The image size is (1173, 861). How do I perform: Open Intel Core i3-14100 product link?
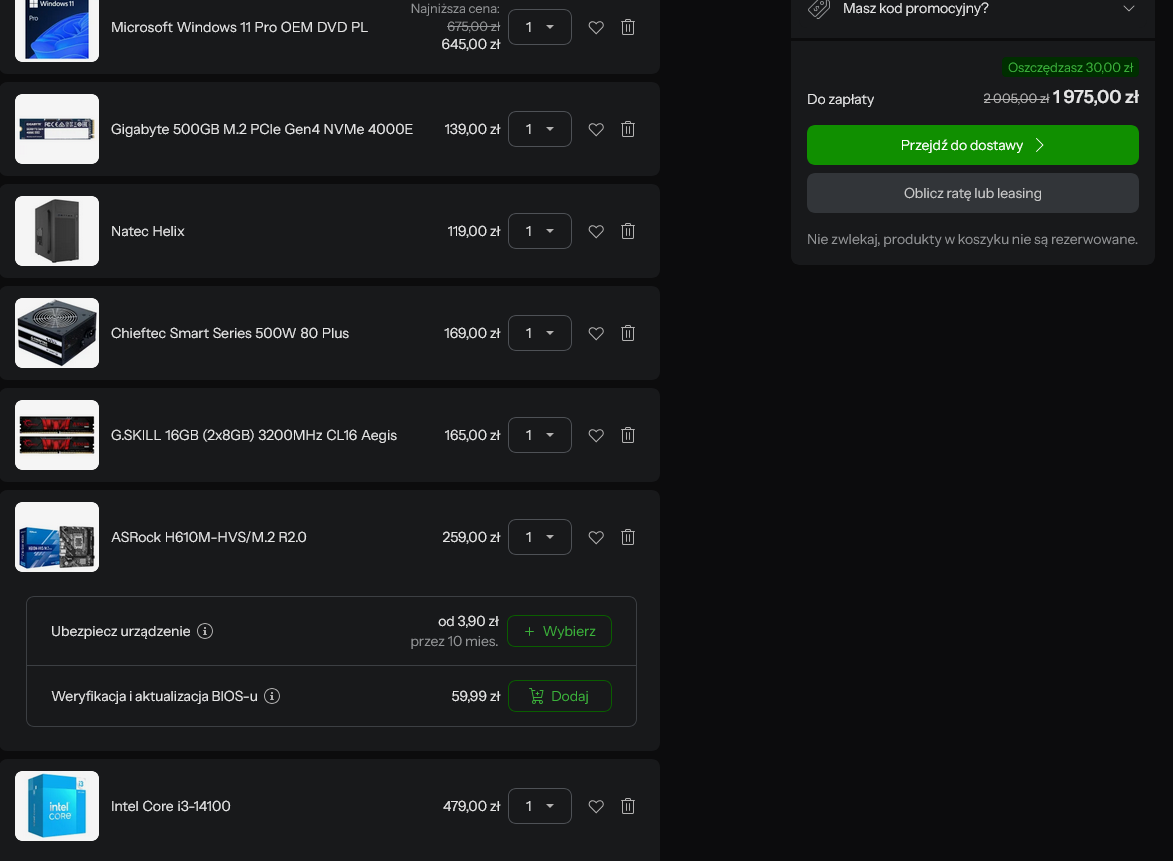pyautogui.click(x=171, y=806)
